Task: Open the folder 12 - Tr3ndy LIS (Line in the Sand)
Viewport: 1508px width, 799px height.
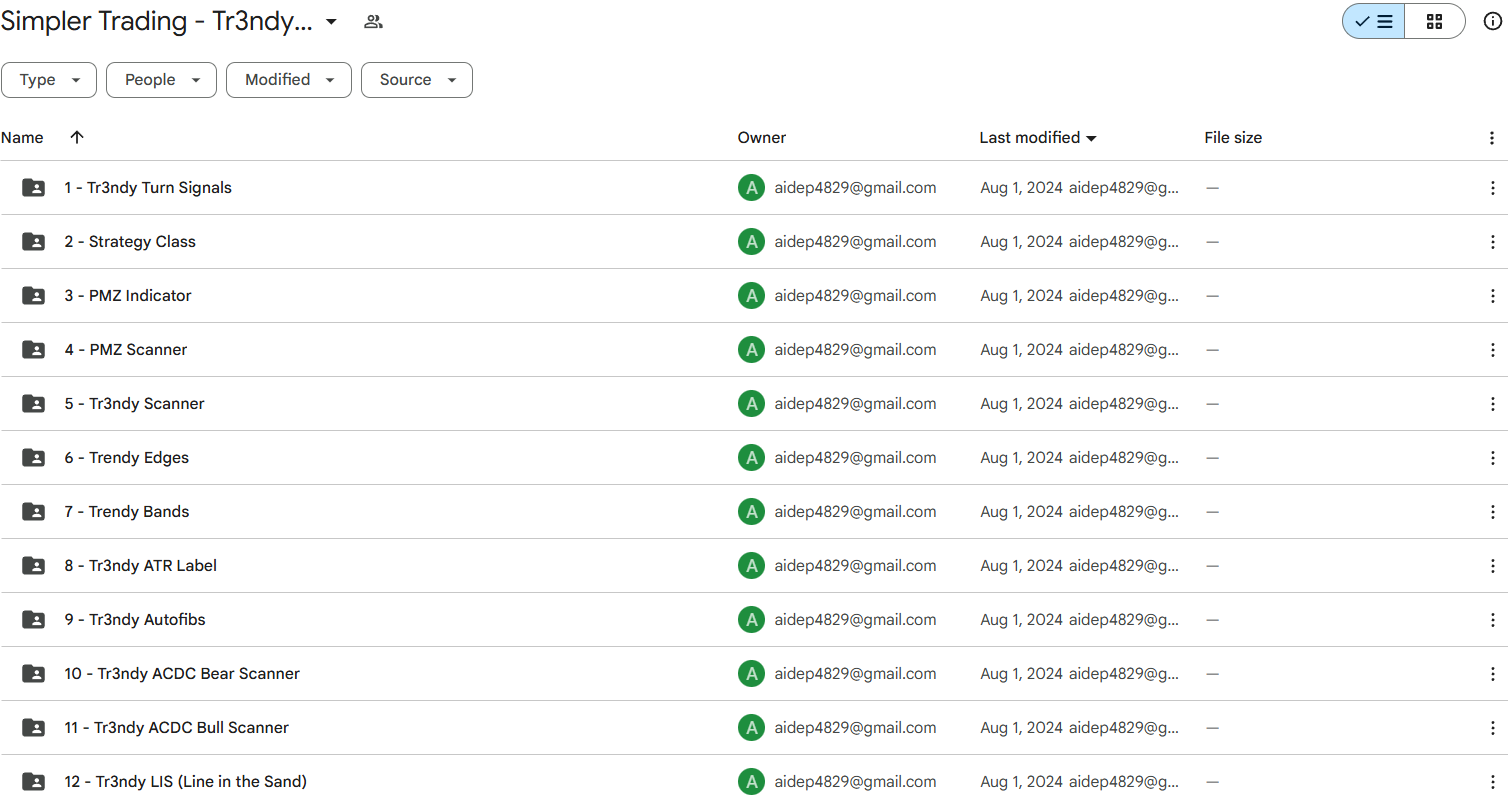Action: point(186,782)
